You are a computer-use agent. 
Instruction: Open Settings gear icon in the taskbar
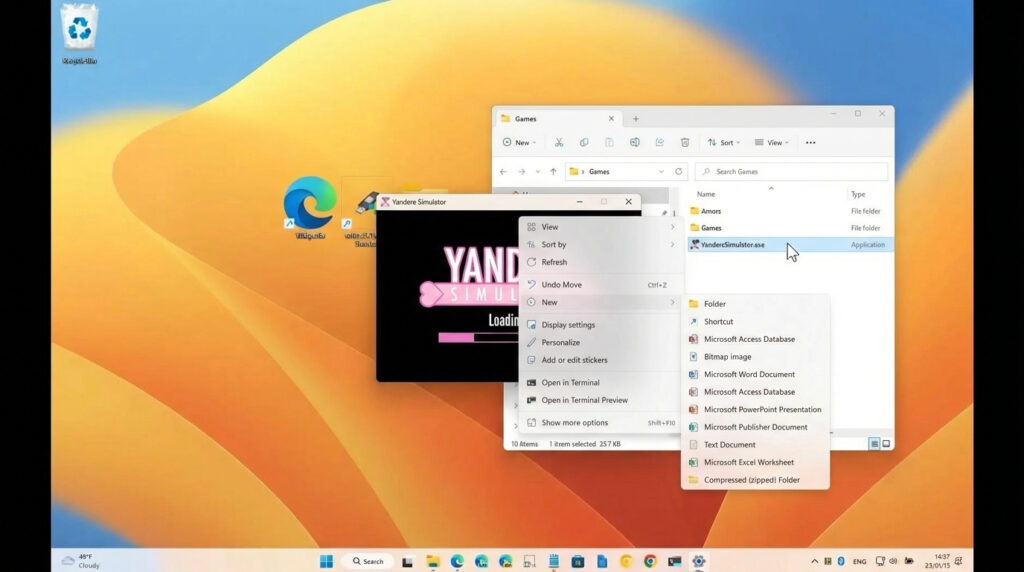[699, 561]
